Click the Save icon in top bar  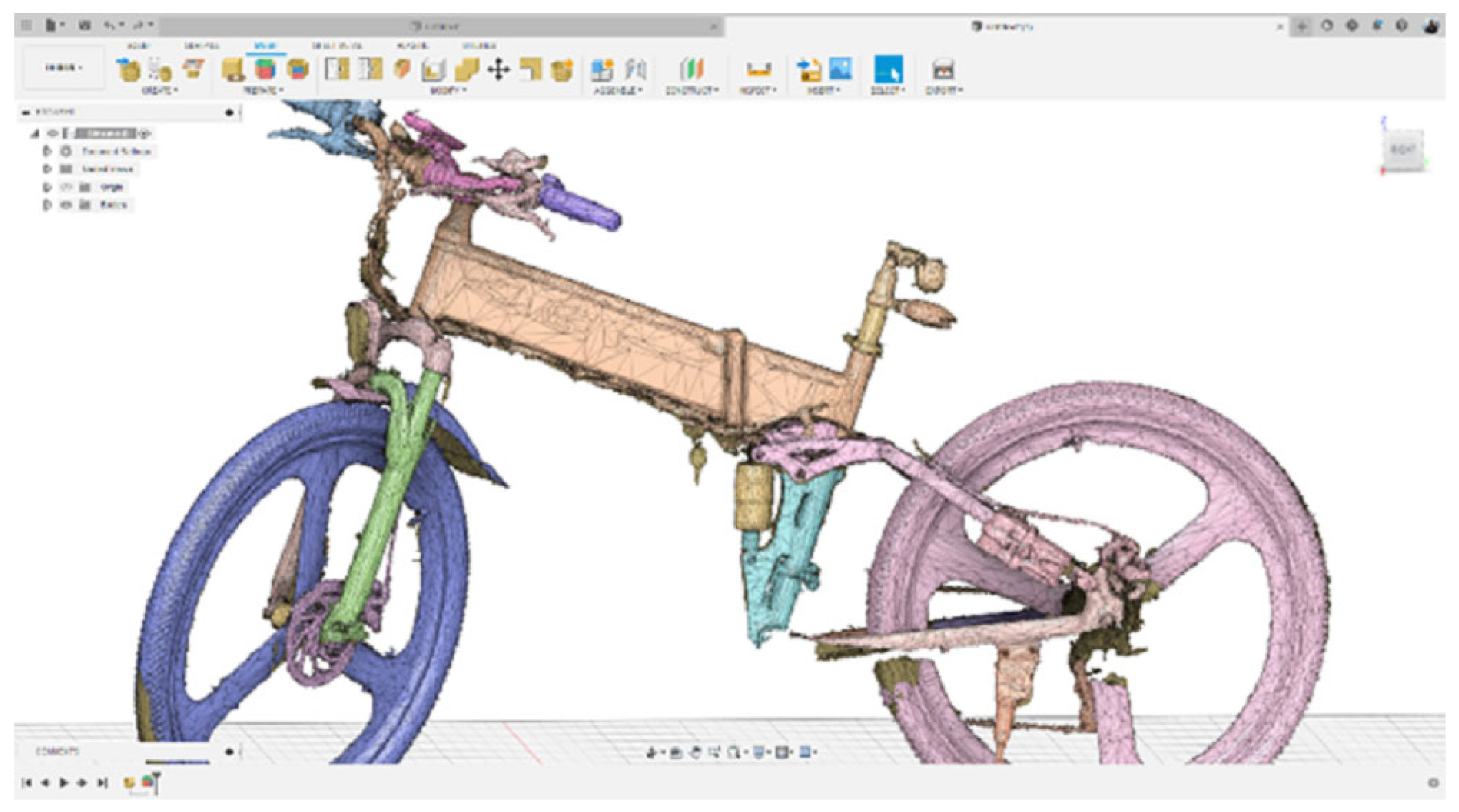(85, 25)
